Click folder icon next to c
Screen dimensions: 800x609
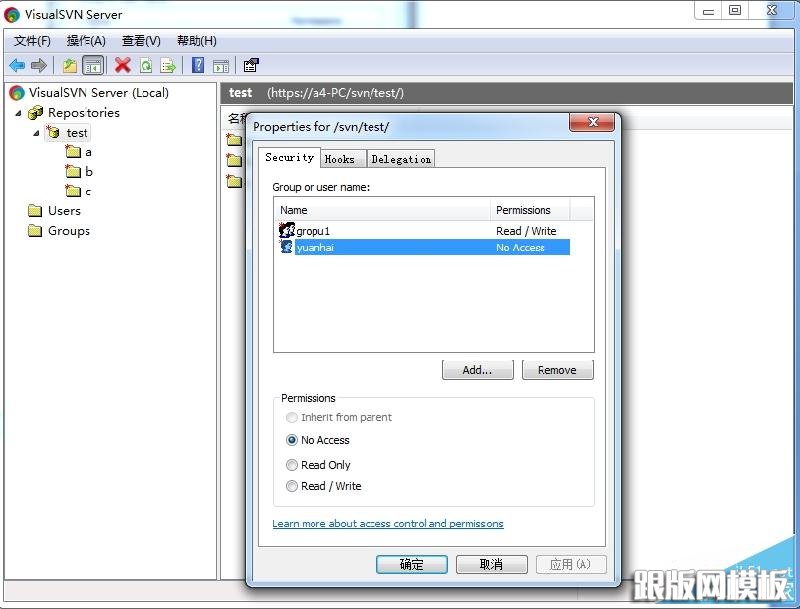coord(73,191)
